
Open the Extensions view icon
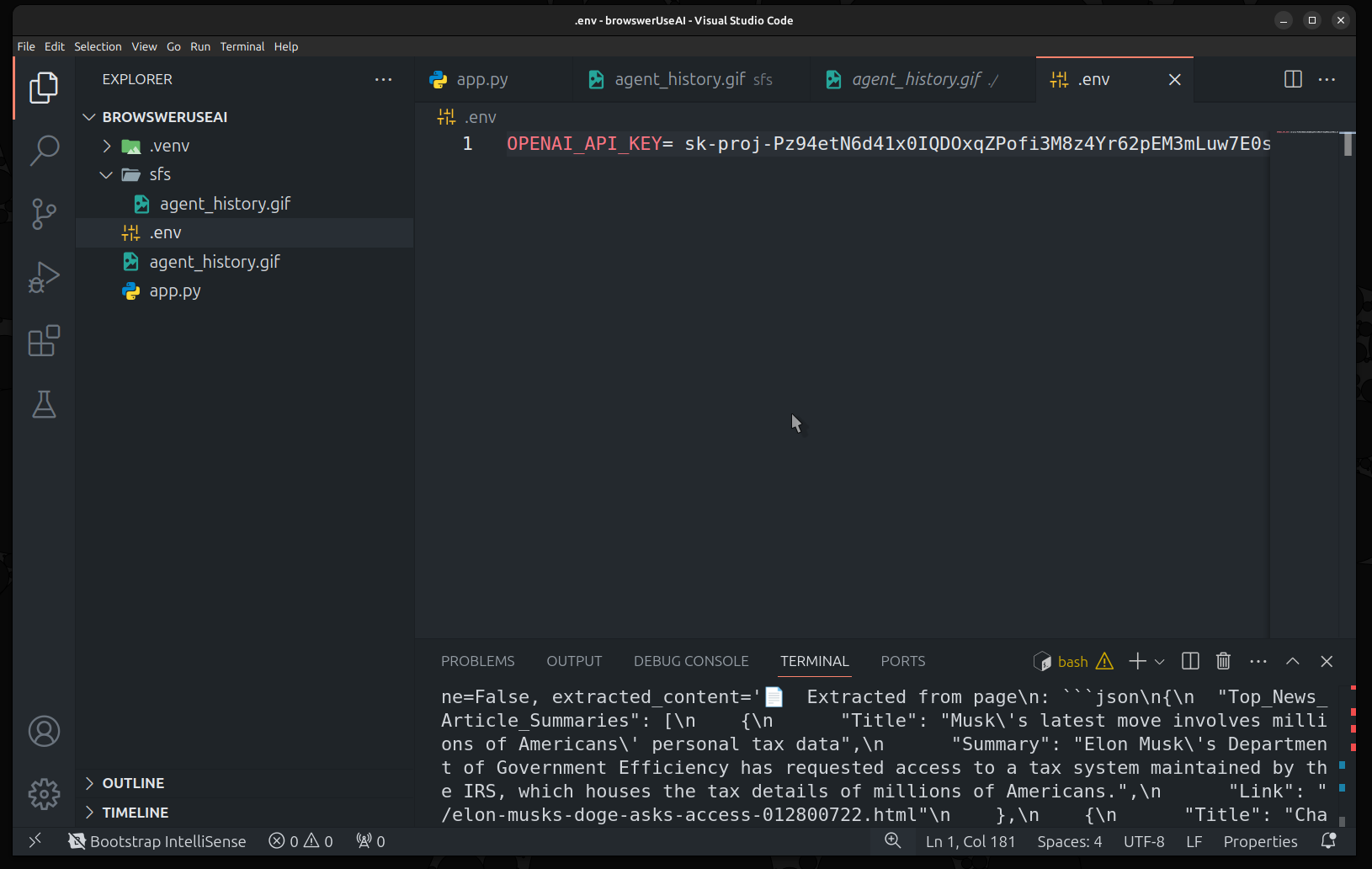(44, 340)
